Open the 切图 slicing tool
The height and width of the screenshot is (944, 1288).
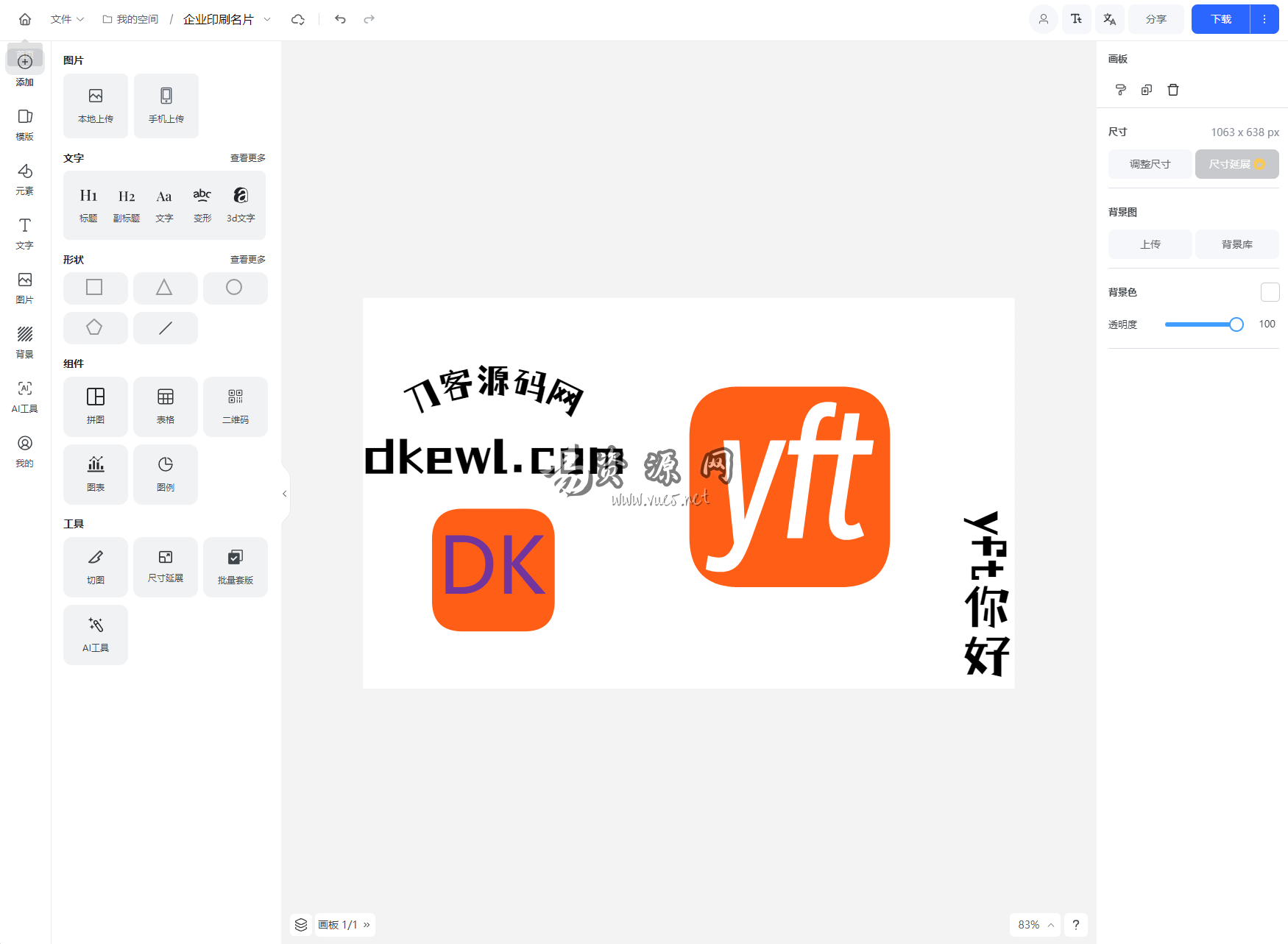(96, 567)
